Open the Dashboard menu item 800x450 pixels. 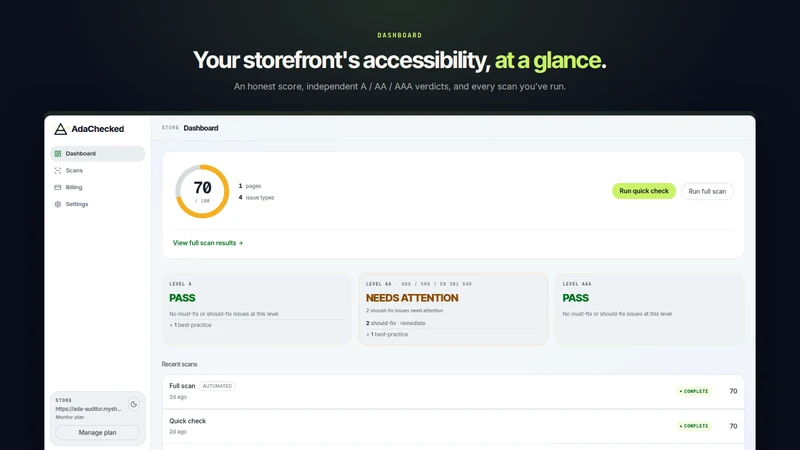[x=97, y=154]
